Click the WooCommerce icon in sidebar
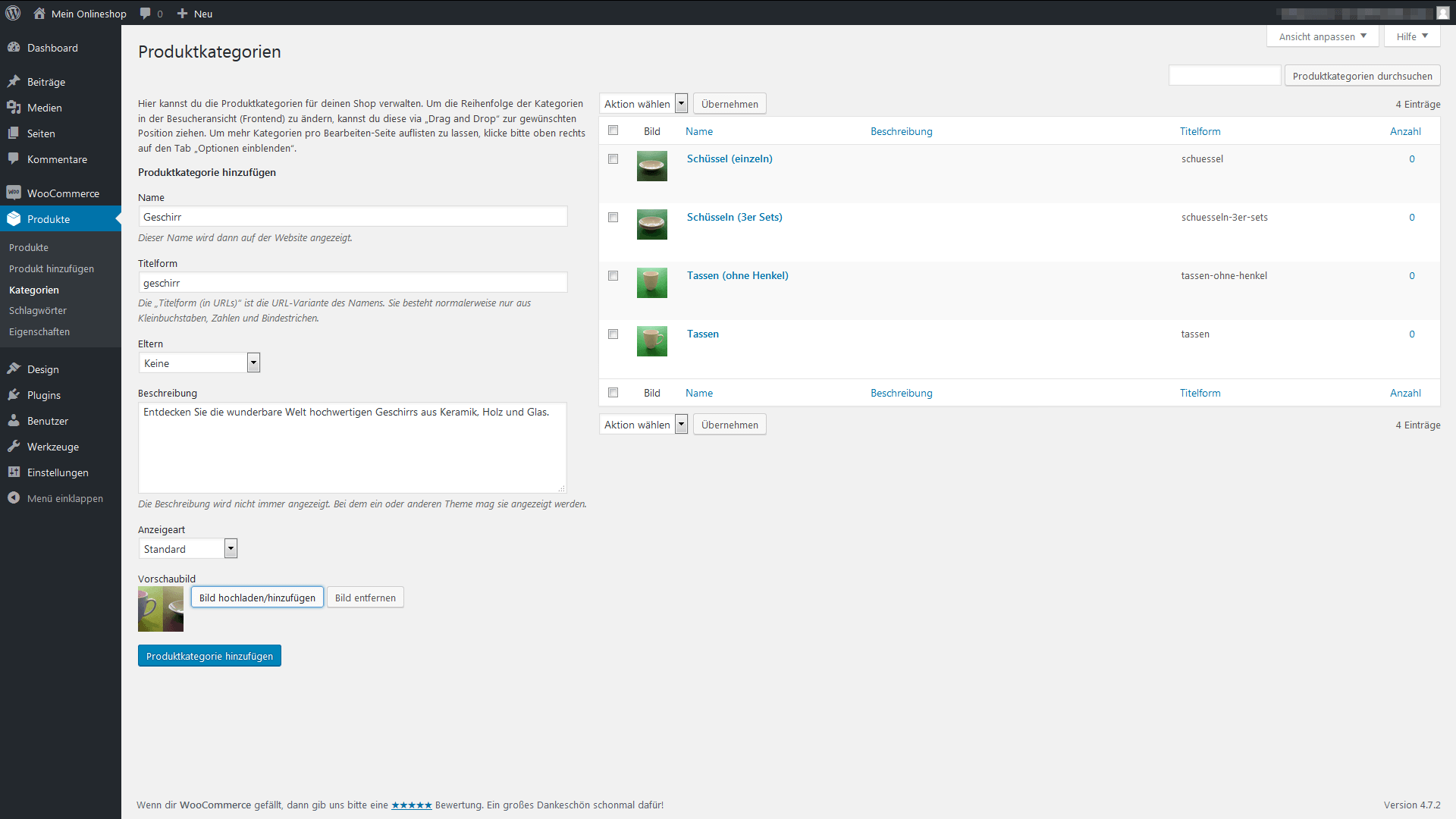 point(14,193)
